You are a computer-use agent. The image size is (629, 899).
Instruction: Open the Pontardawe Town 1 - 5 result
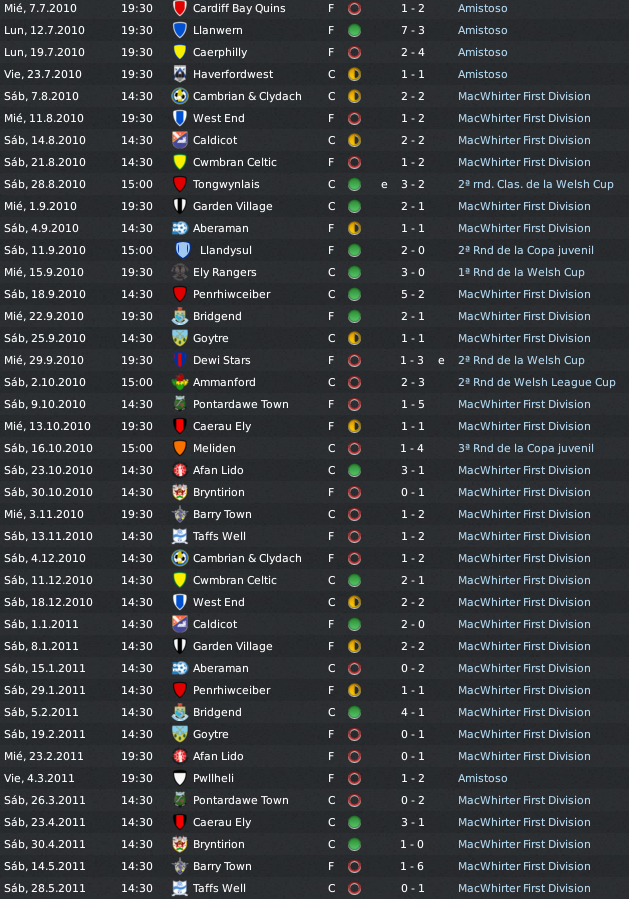(x=413, y=404)
